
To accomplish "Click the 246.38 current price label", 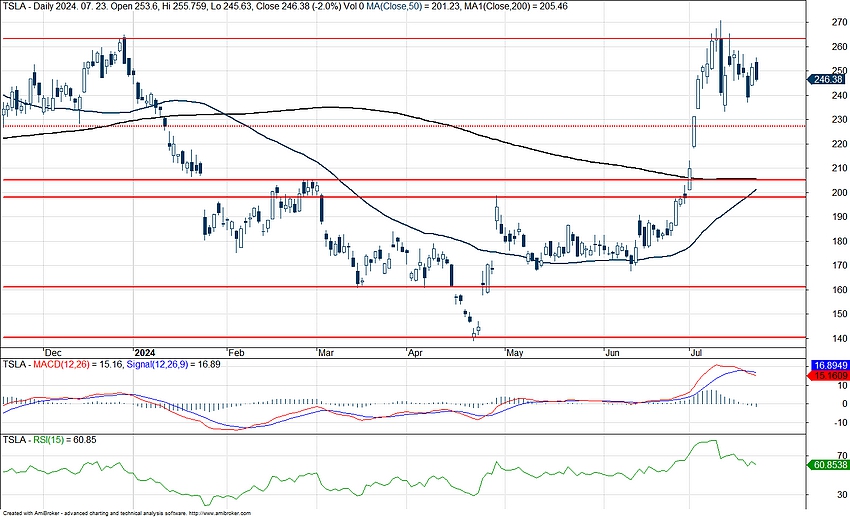I will point(826,79).
